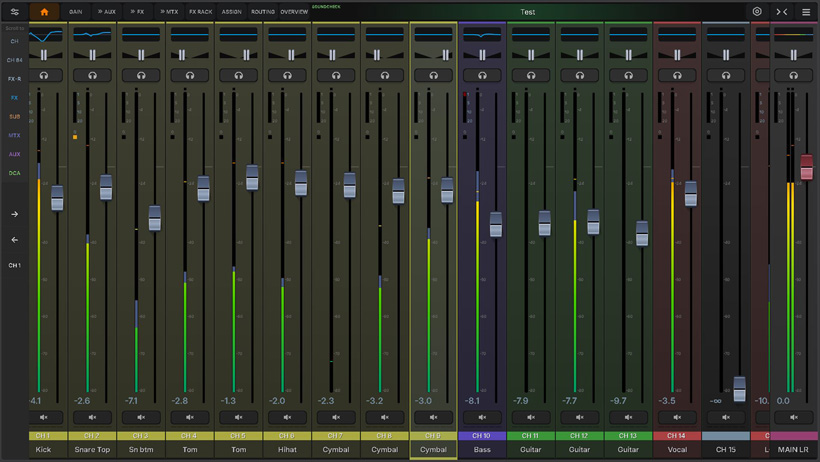820x462 pixels.
Task: Solo the Snare Top channel headphones
Action: coord(92,75)
